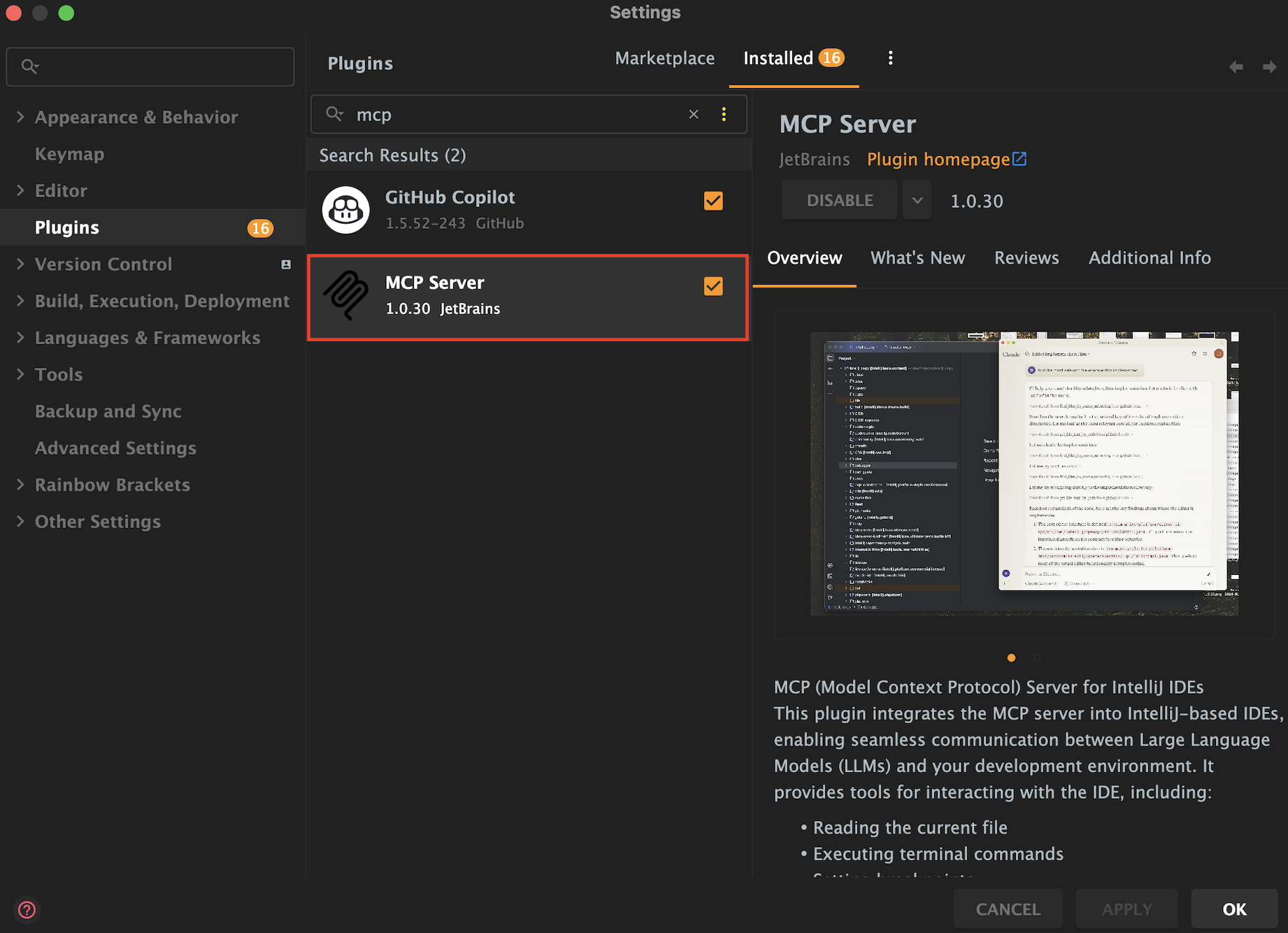Open the Additional Info tab
This screenshot has height=933, width=1288.
pos(1150,258)
